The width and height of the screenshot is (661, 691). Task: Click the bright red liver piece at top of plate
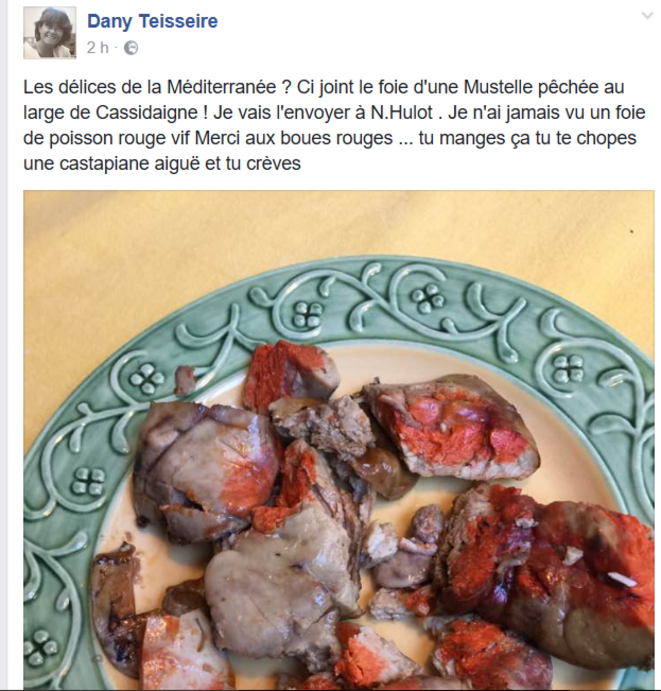[x=282, y=375]
